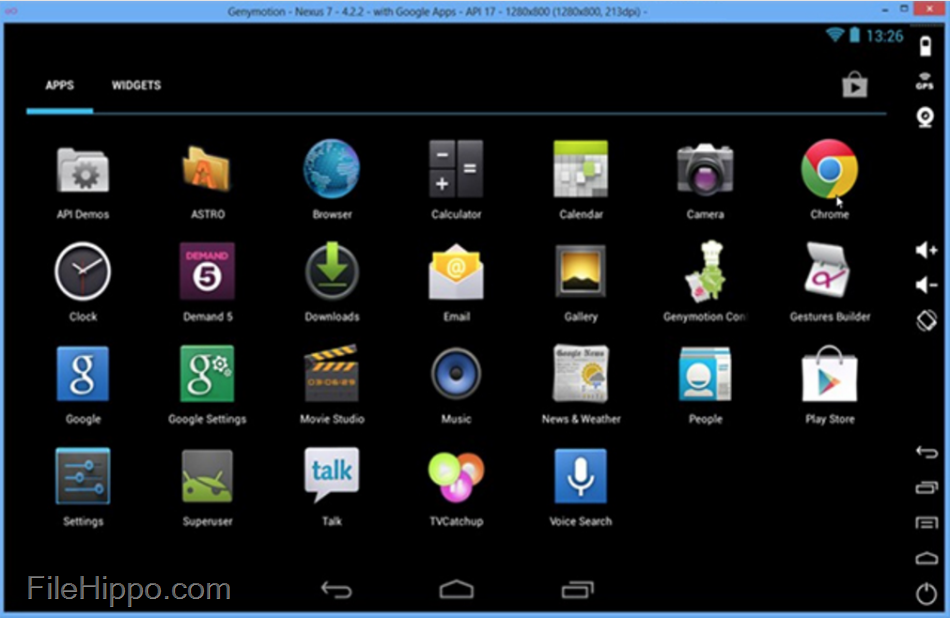Open Genymotion GPS widget in sidebar
950x618 pixels.
(925, 81)
